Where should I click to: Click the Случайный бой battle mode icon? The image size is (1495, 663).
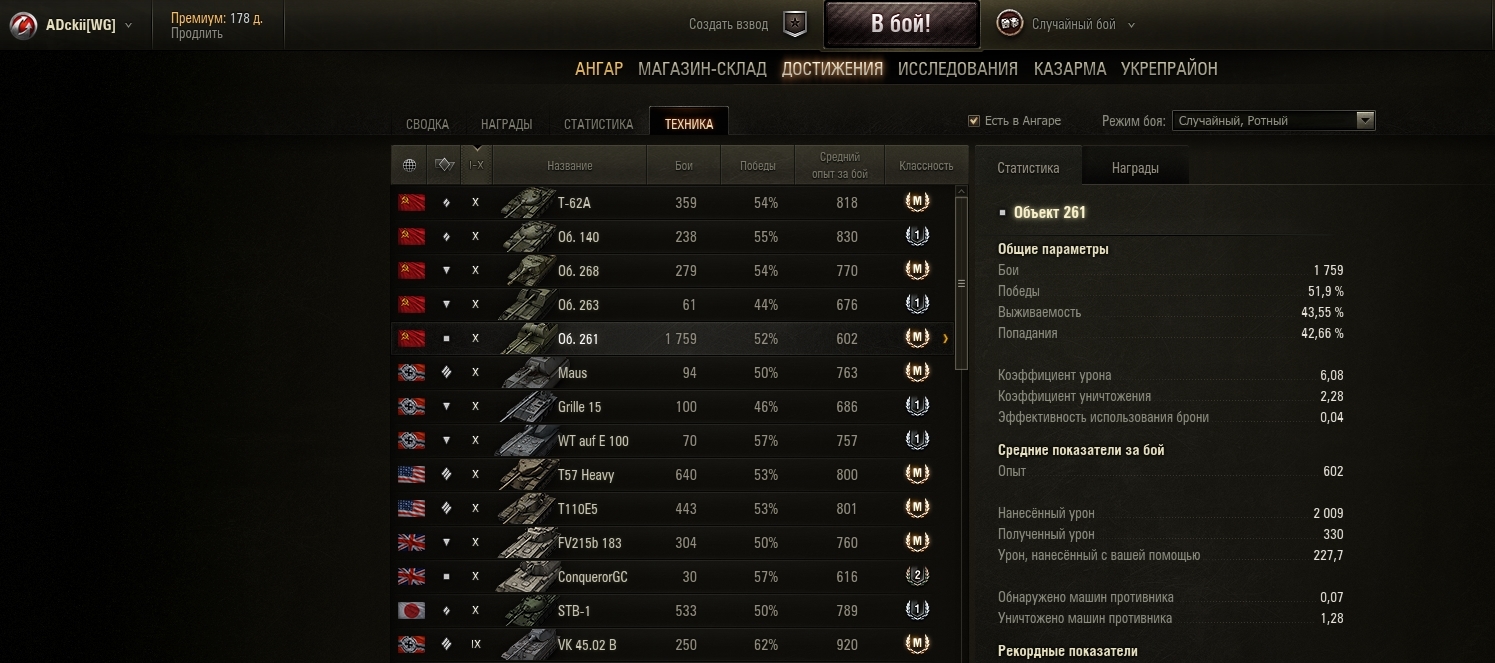click(1009, 24)
